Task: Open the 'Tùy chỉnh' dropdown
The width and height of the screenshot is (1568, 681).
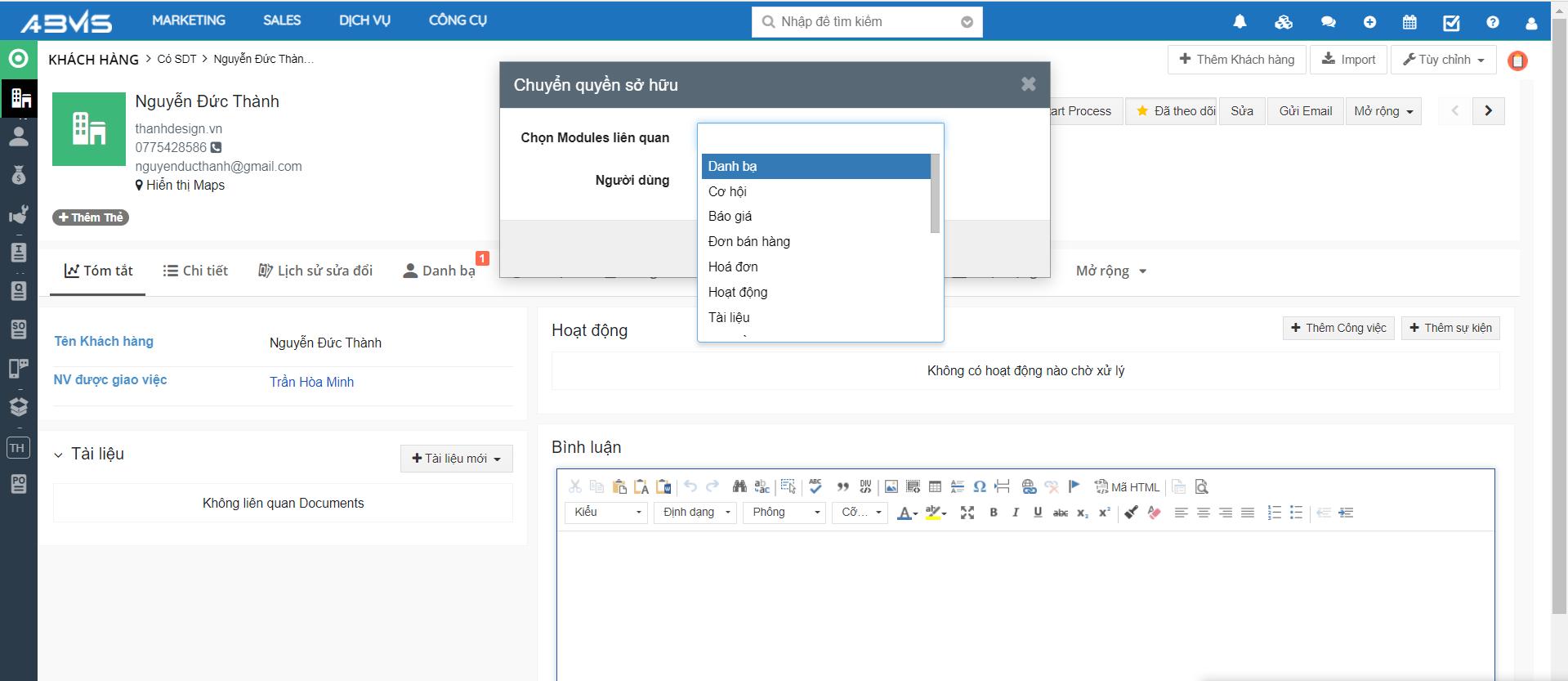Action: pos(1443,60)
